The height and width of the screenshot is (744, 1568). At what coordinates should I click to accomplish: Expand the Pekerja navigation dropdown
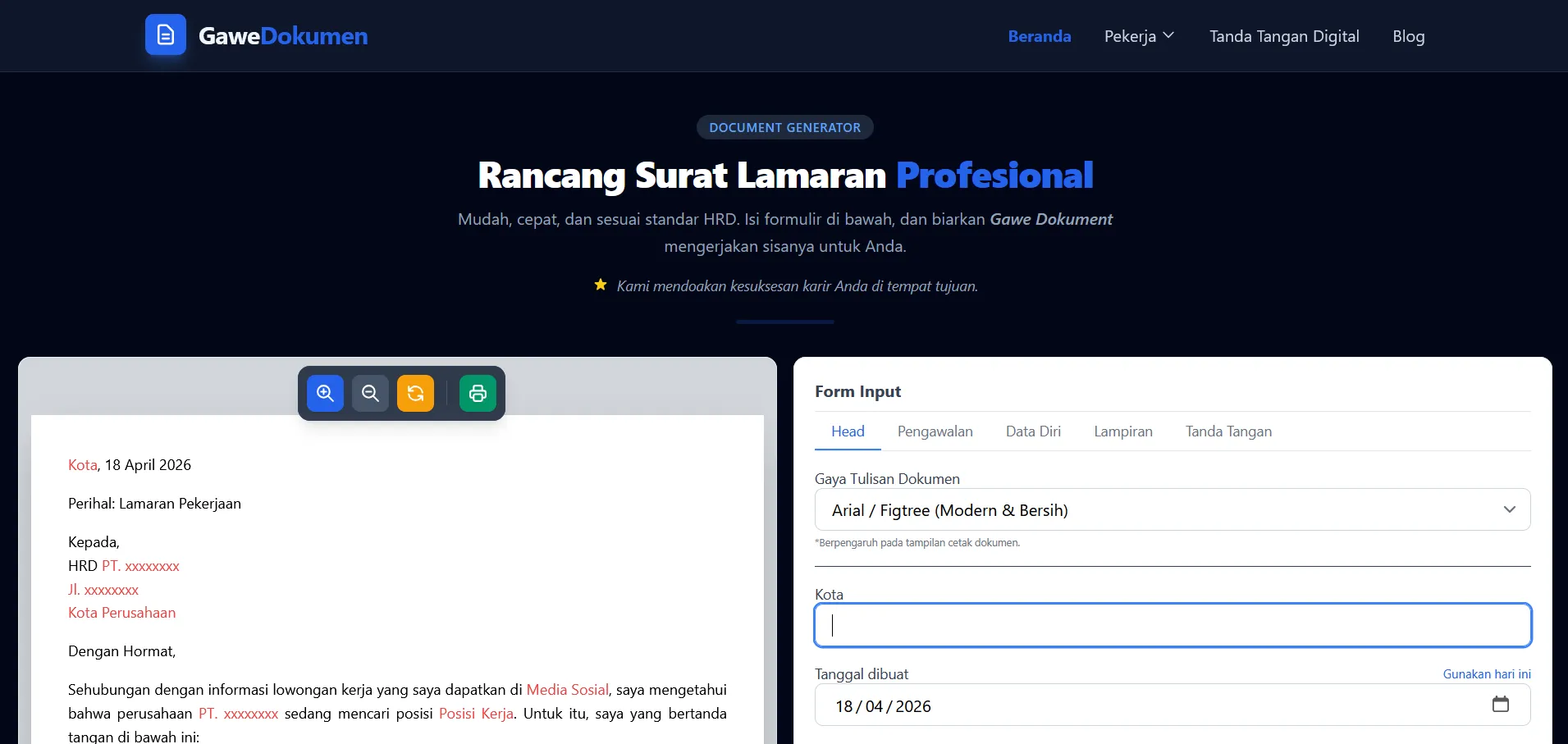coord(1139,36)
